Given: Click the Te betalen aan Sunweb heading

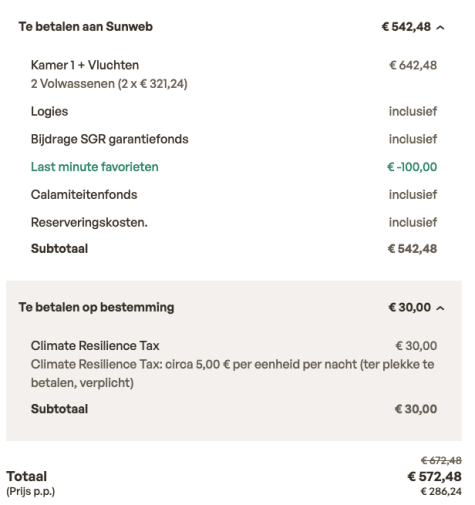Looking at the screenshot, I should [86, 27].
